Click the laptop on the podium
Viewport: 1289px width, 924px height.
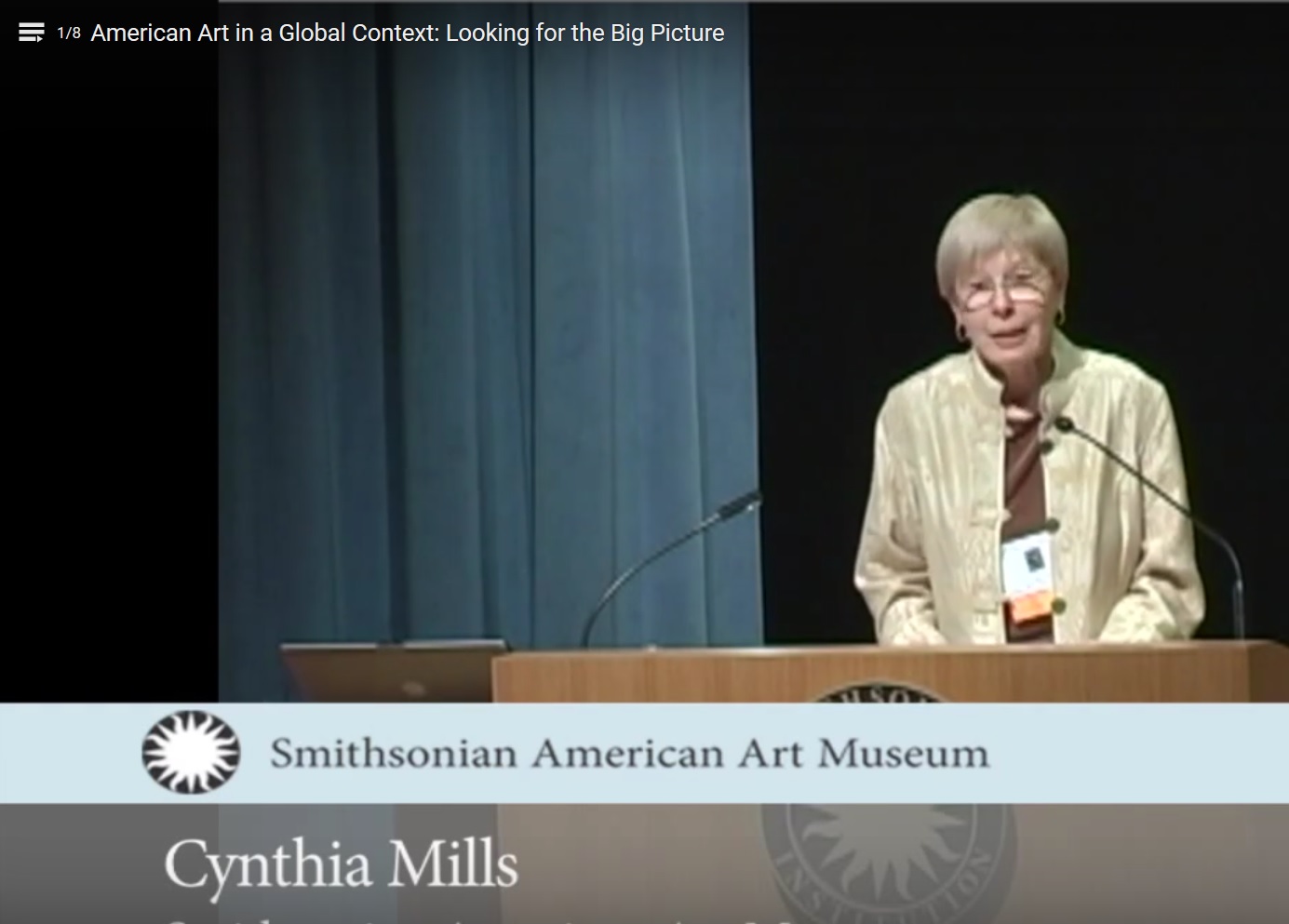395,671
